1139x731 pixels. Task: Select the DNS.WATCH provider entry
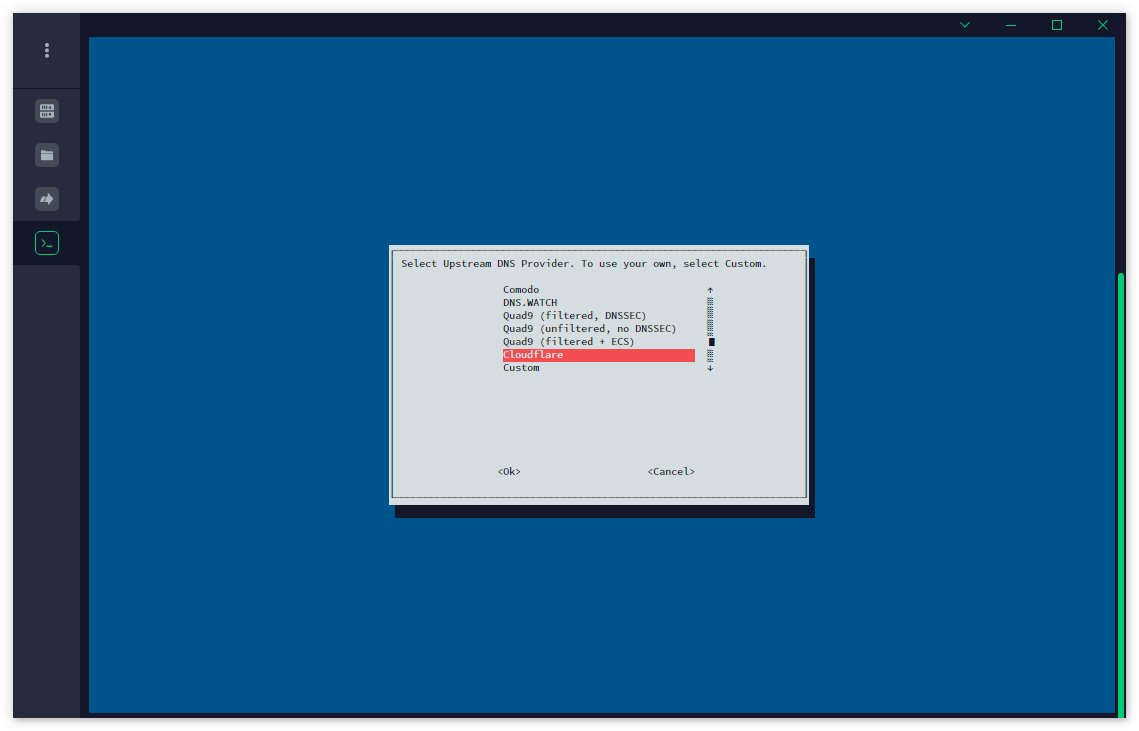coord(530,302)
